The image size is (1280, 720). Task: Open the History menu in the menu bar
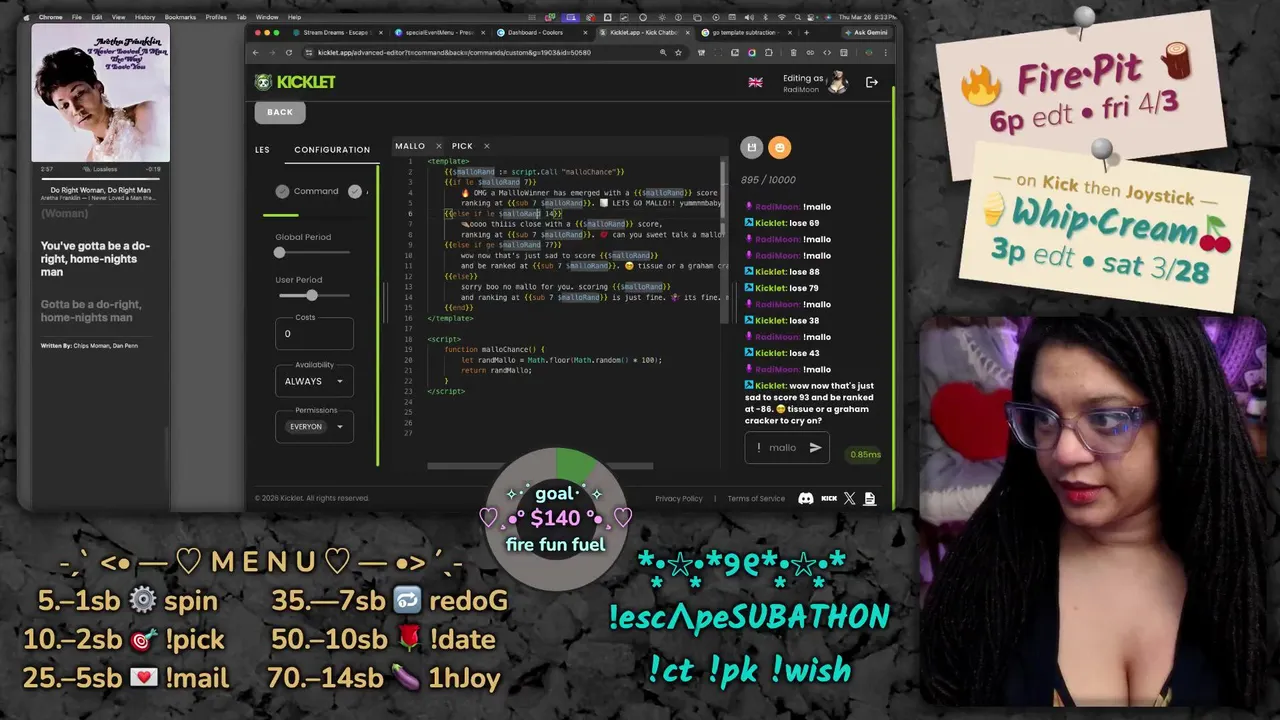pyautogui.click(x=145, y=17)
